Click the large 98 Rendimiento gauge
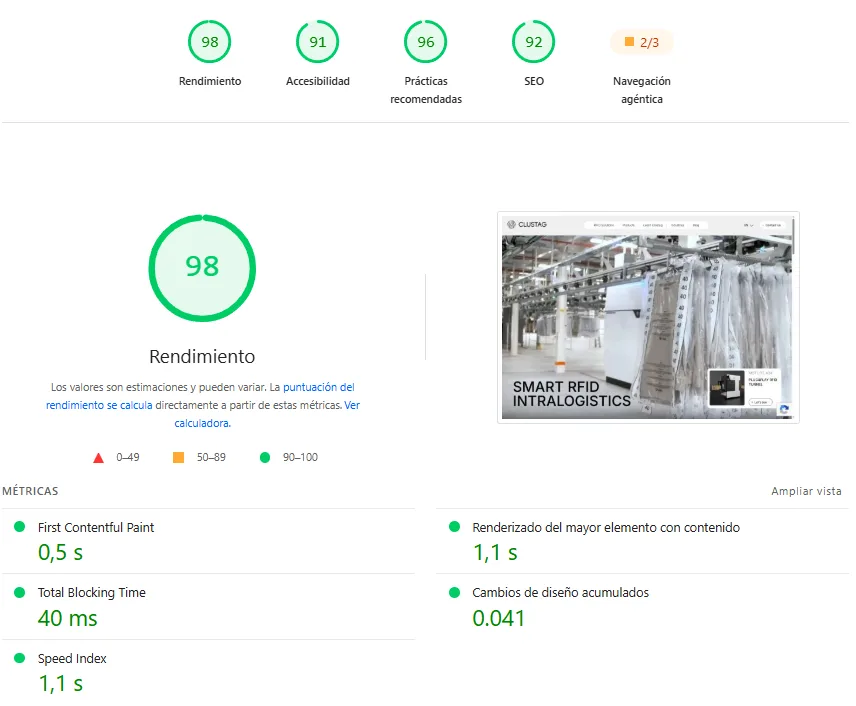Image resolution: width=856 pixels, height=706 pixels. coord(202,268)
